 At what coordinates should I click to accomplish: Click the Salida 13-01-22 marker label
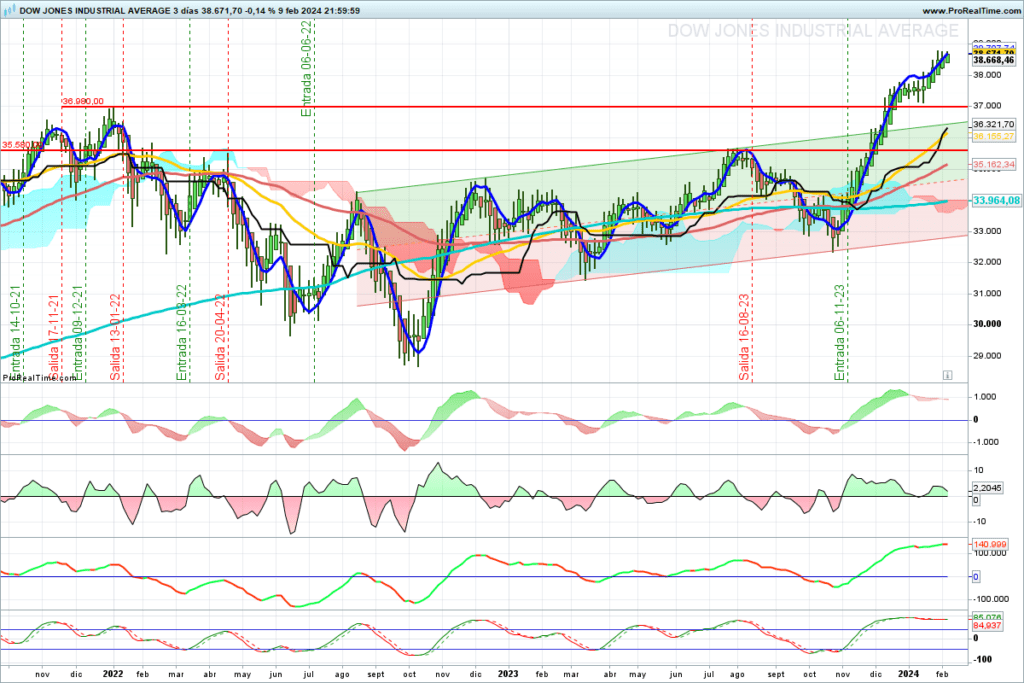click(x=115, y=338)
